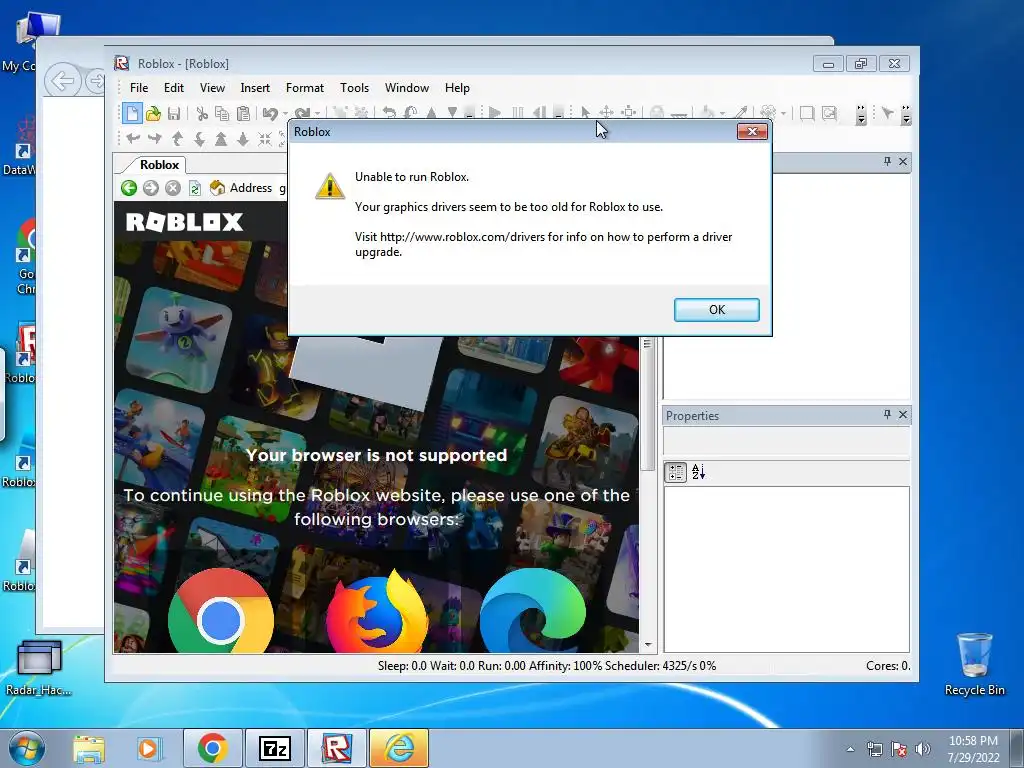
Task: Click the rotate-down curved arrow icon
Action: click(x=199, y=138)
